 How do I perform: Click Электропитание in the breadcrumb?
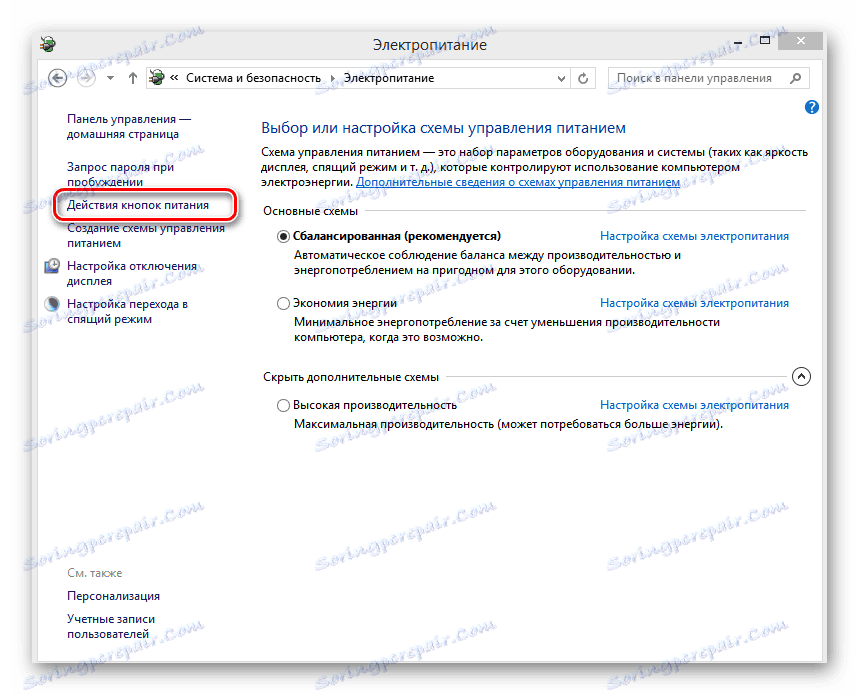[x=389, y=78]
